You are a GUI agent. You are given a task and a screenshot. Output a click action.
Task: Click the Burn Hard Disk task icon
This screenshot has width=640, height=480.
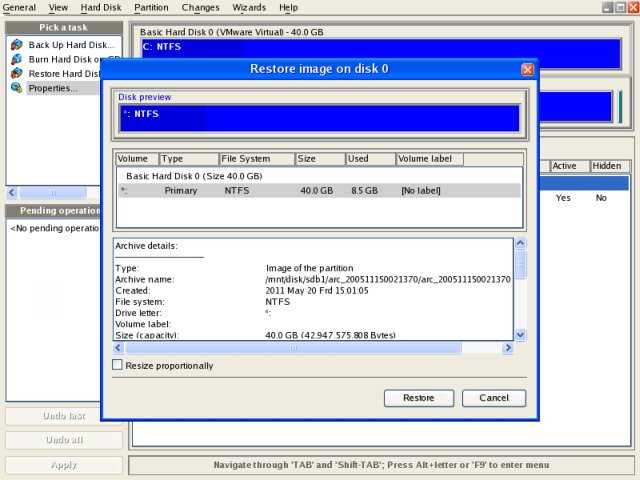pos(17,59)
